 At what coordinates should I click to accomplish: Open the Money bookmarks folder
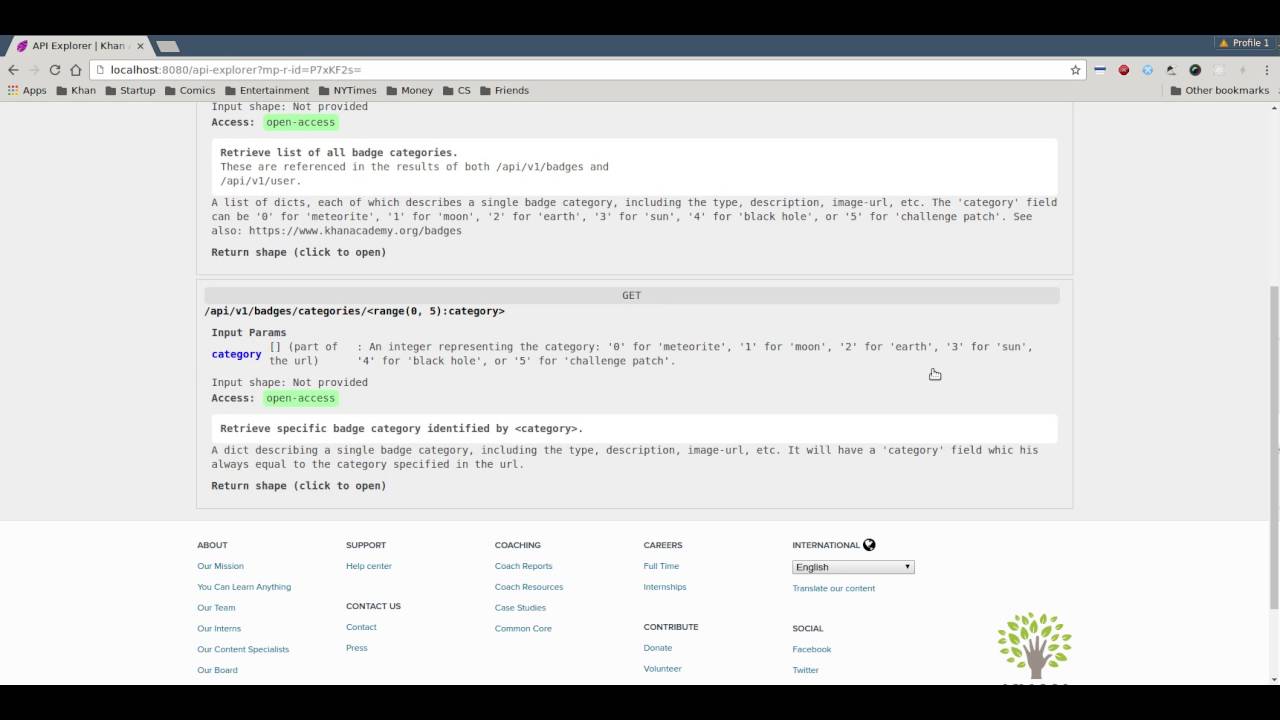[410, 90]
